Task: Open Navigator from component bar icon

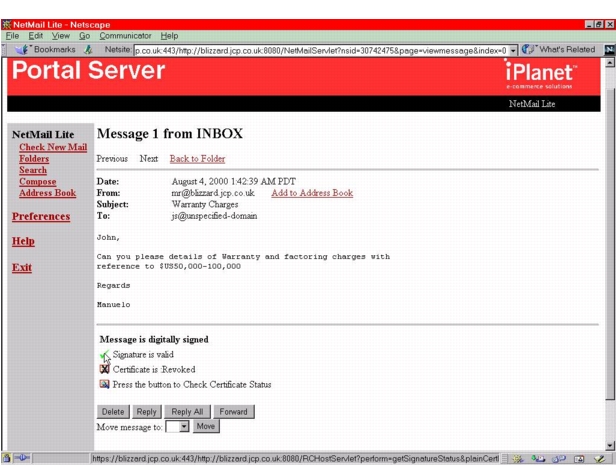Action: (x=518, y=459)
